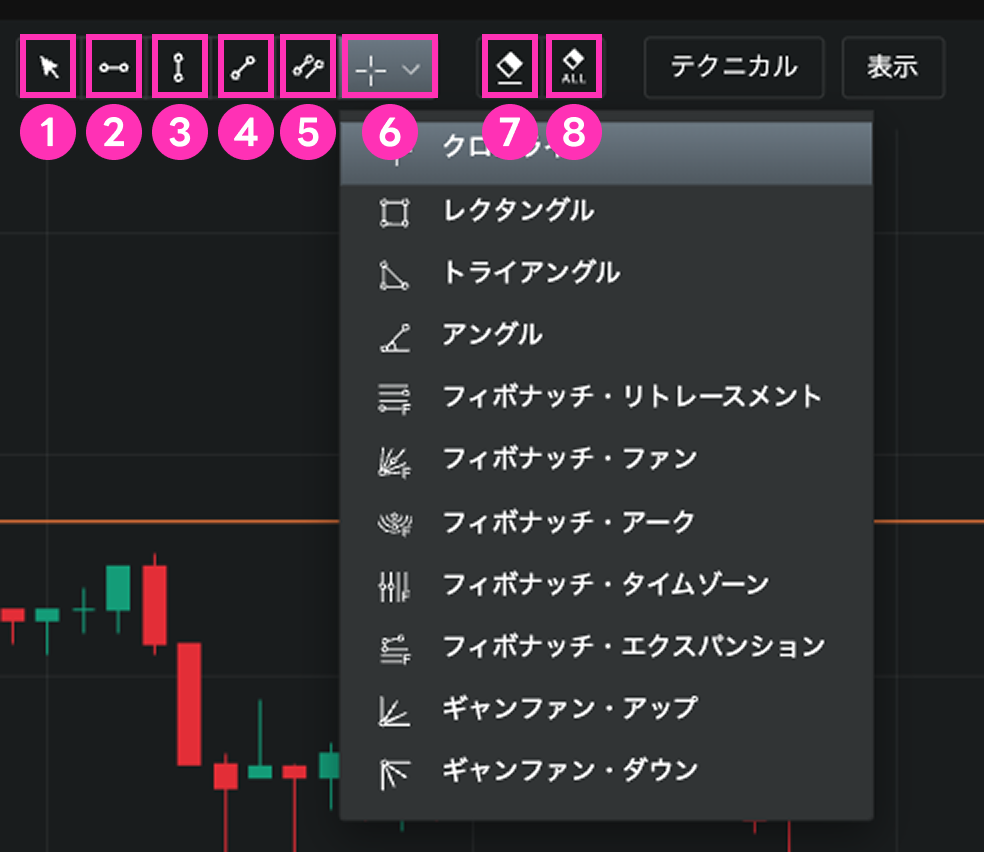Choose レクタングル from the drawing menu
The height and width of the screenshot is (852, 984).
pos(518,211)
